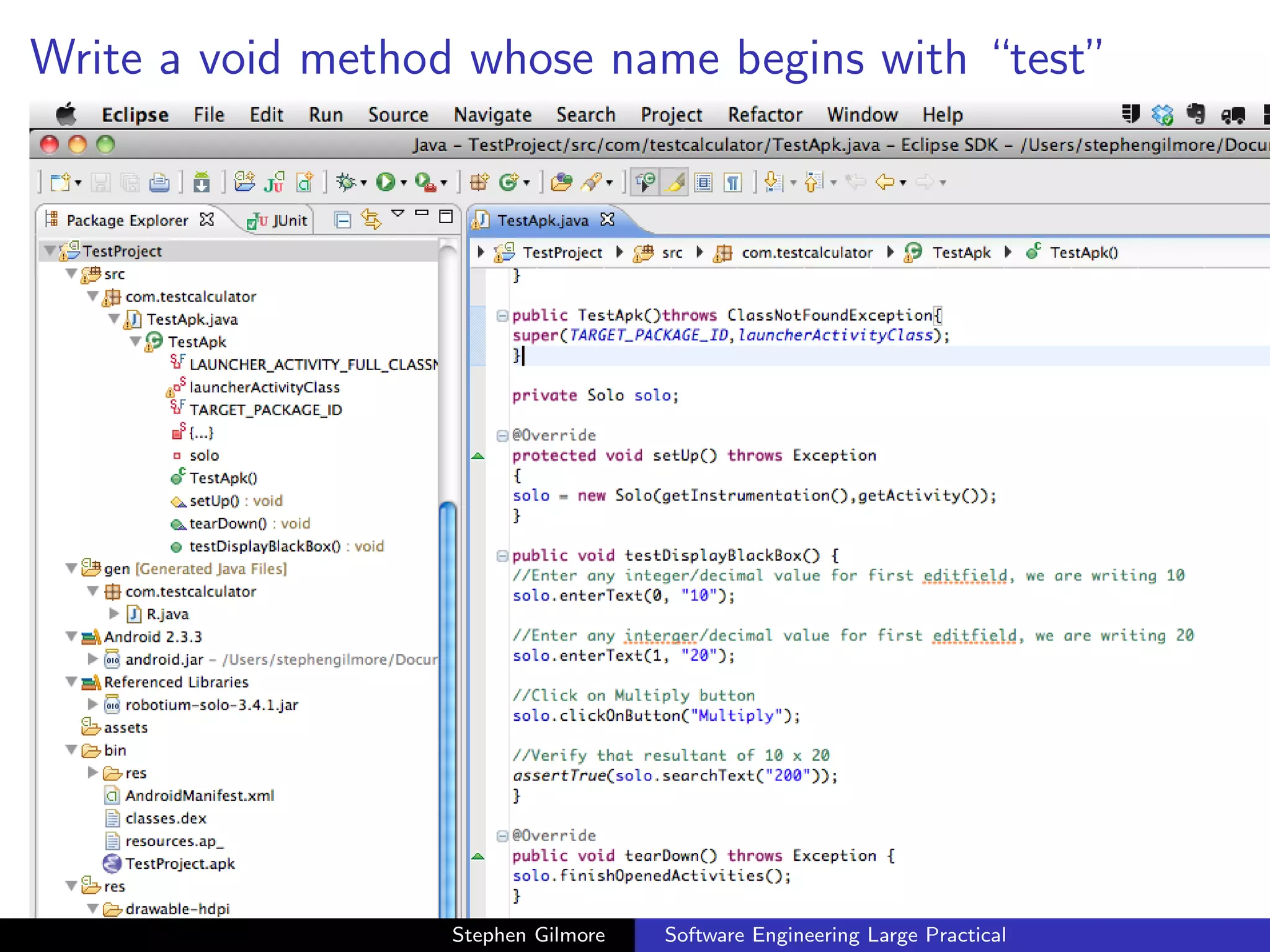Click the Evernote elephant menu bar icon
Screen dimensions: 1270x952
coord(1196,115)
